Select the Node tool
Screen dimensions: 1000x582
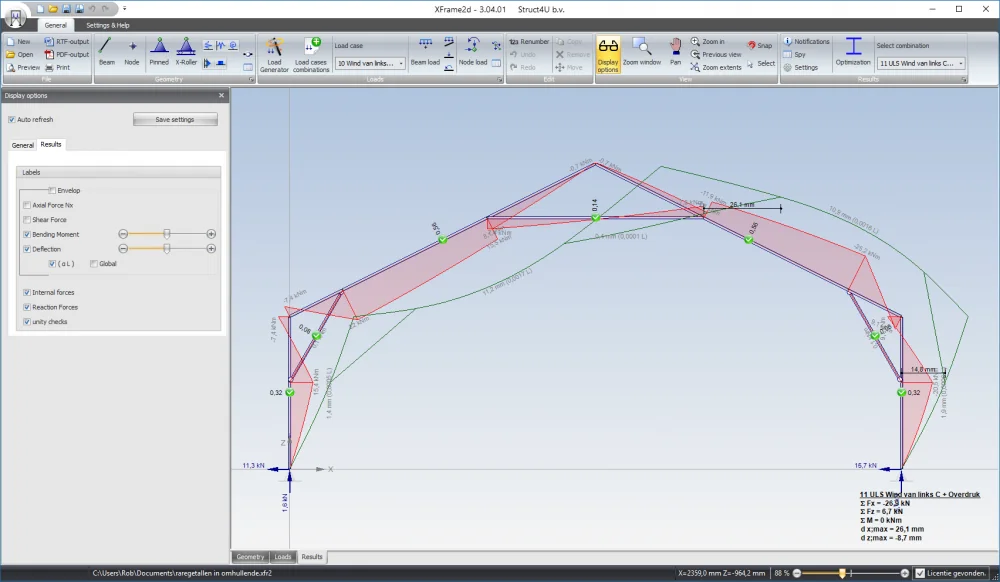coord(131,52)
